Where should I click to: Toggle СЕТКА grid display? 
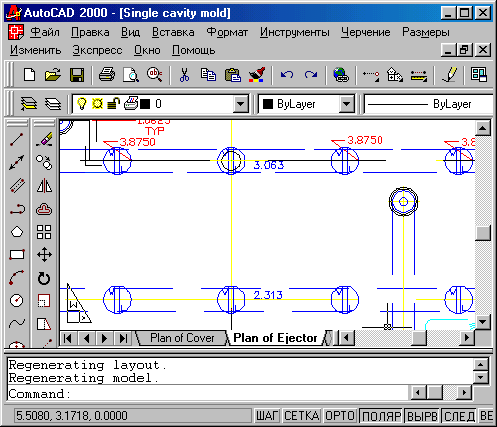[302, 416]
